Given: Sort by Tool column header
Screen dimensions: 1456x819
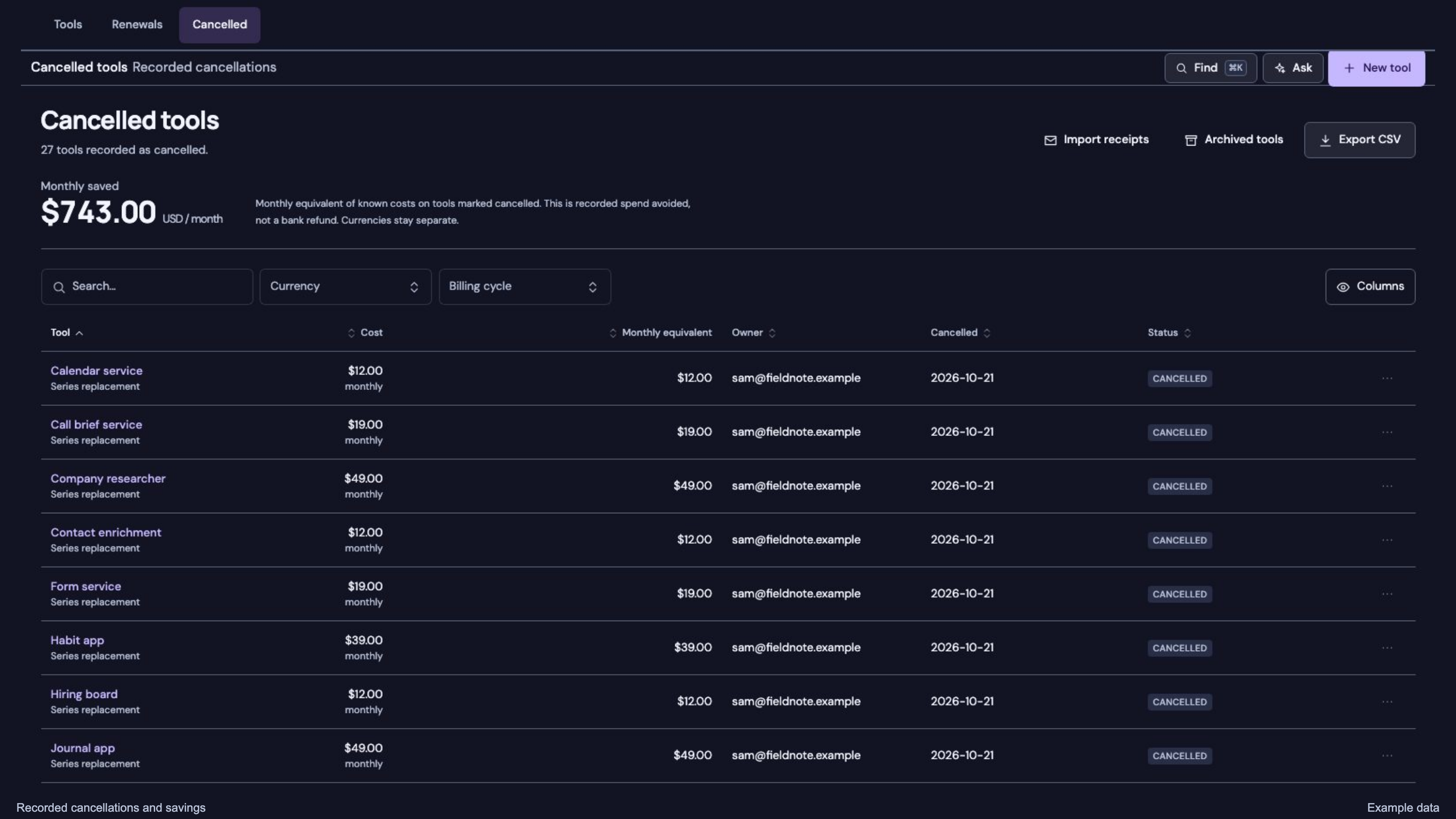Looking at the screenshot, I should coord(67,333).
